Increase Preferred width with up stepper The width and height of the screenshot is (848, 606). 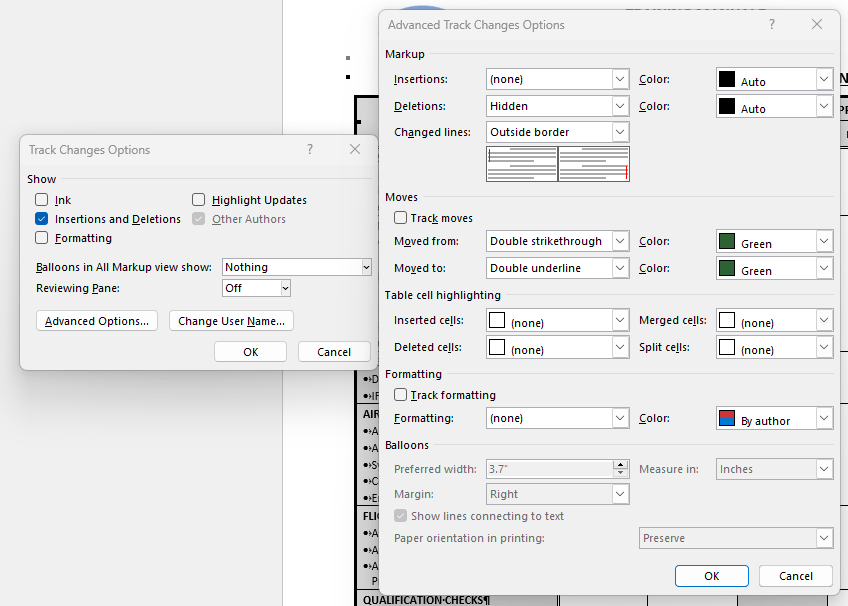click(621, 464)
